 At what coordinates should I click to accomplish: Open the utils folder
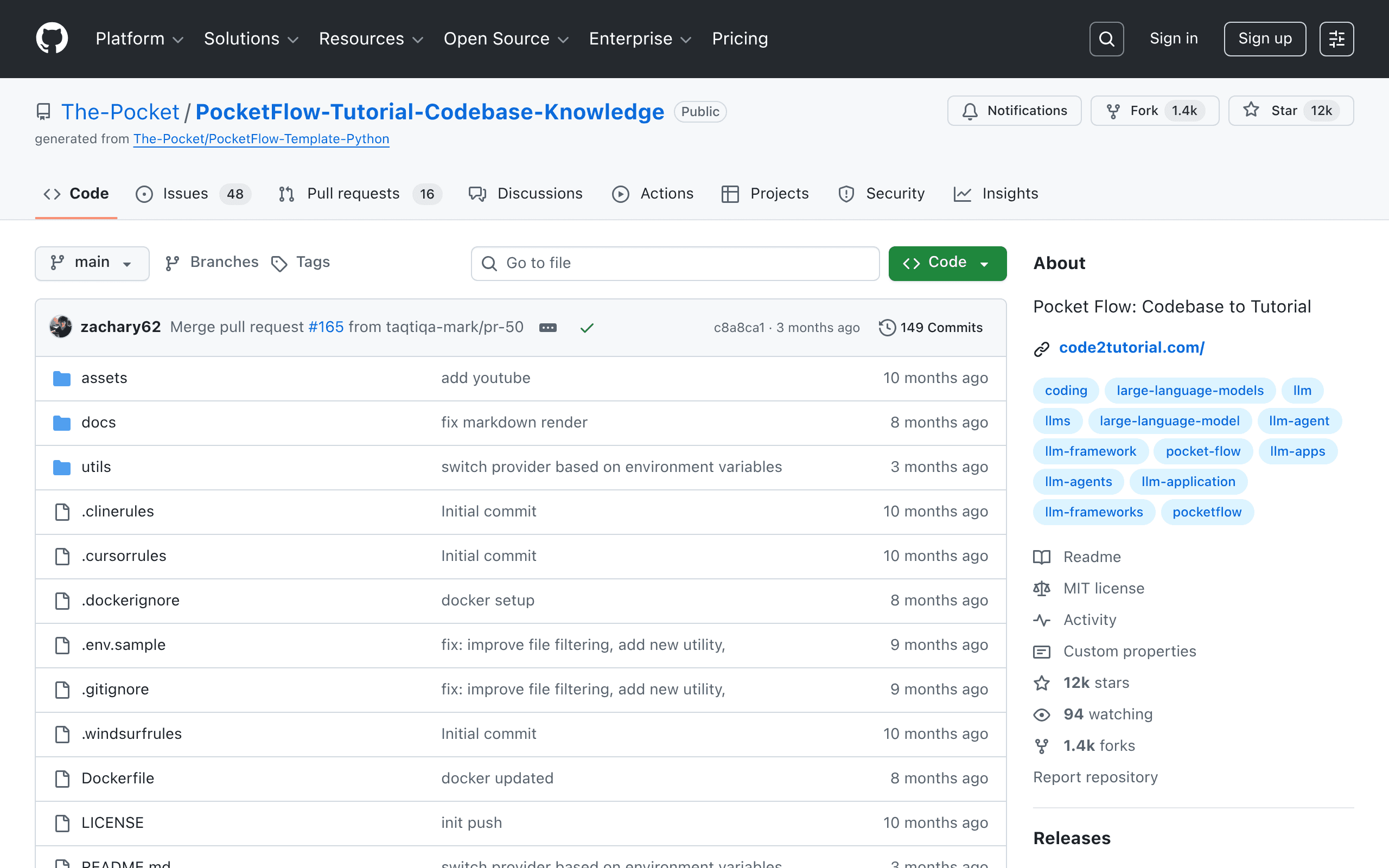(x=96, y=467)
